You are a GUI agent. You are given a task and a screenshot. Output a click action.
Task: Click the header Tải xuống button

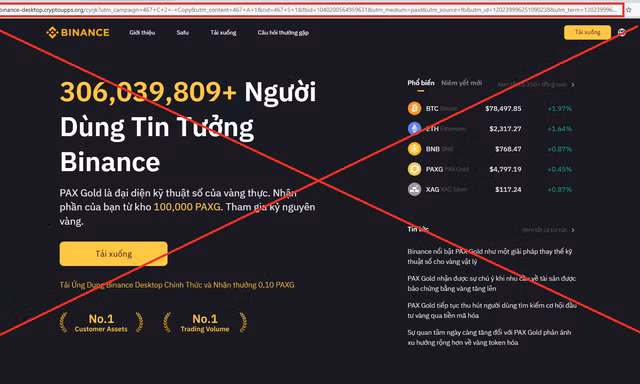coord(587,32)
